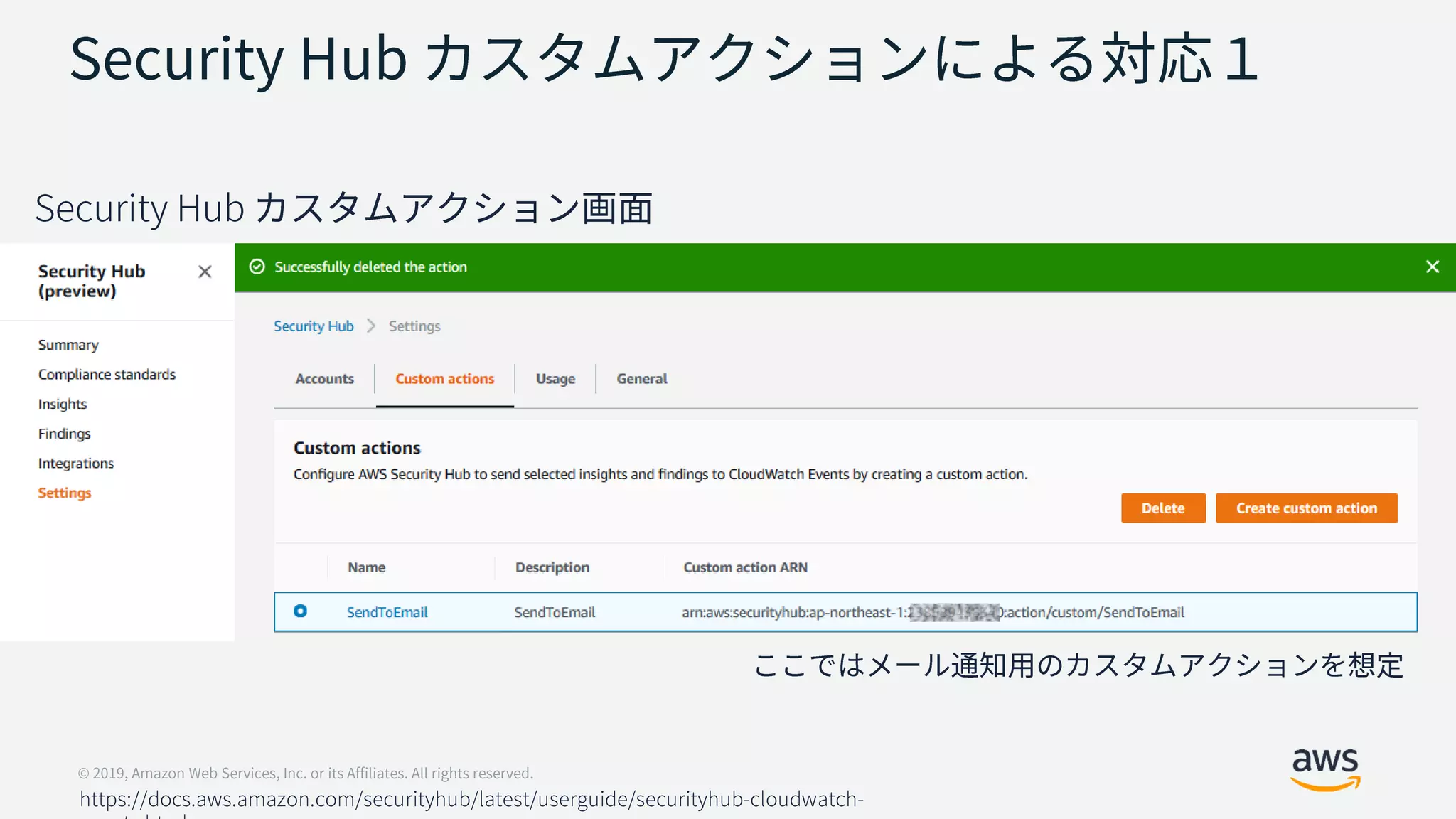1456x819 pixels.
Task: Click Create custom action button
Action: [1306, 508]
